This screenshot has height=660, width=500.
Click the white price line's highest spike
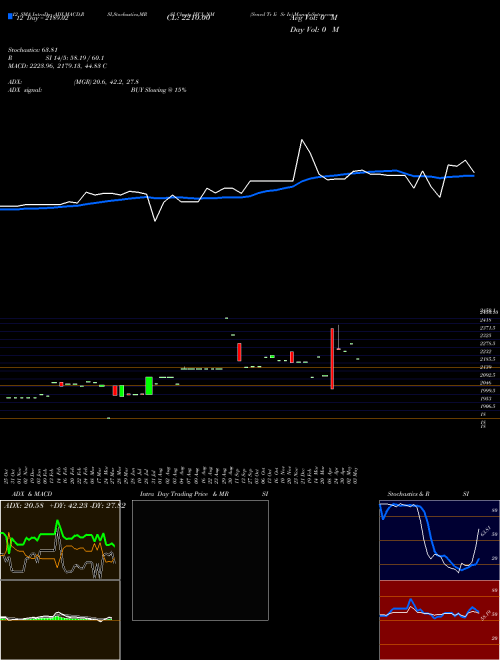[302, 140]
